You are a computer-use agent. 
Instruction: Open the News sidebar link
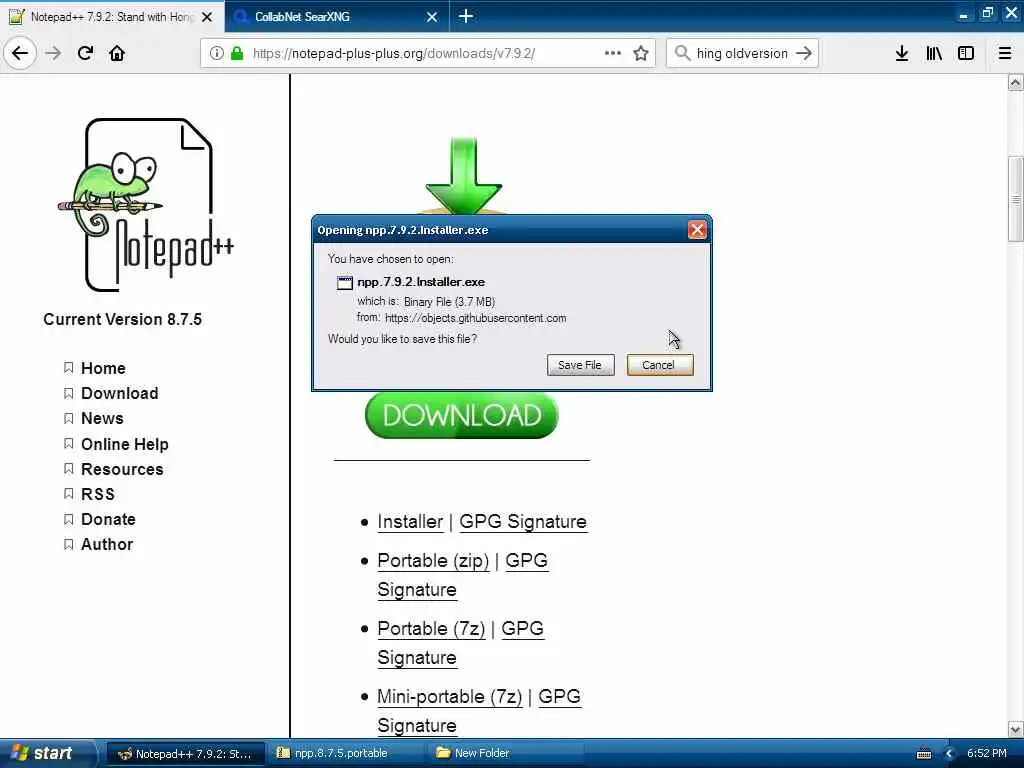point(102,419)
